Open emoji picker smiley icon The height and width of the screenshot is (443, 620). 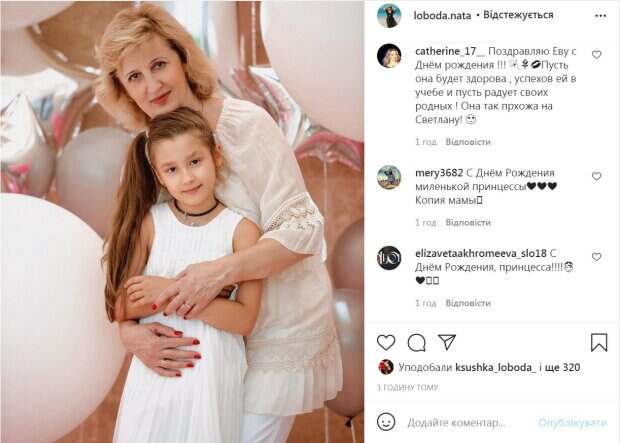pyautogui.click(x=386, y=422)
